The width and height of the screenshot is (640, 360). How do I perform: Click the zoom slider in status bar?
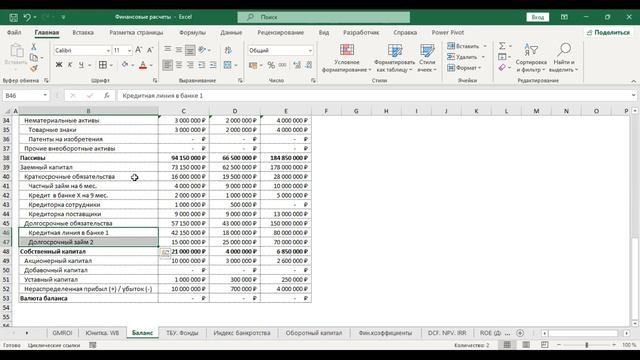pyautogui.click(x=587, y=345)
